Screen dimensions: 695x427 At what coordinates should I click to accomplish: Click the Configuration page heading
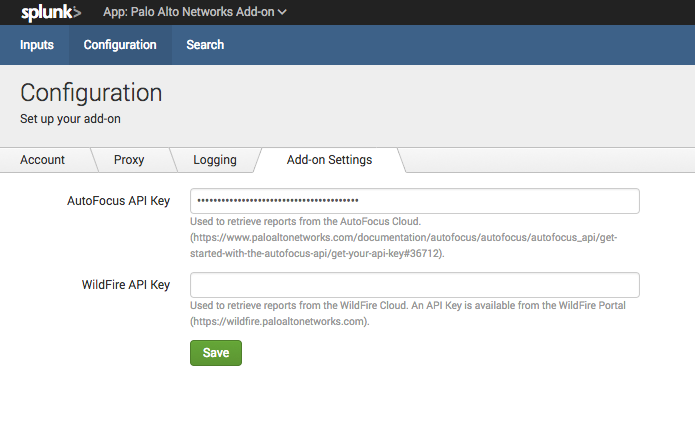(x=91, y=94)
